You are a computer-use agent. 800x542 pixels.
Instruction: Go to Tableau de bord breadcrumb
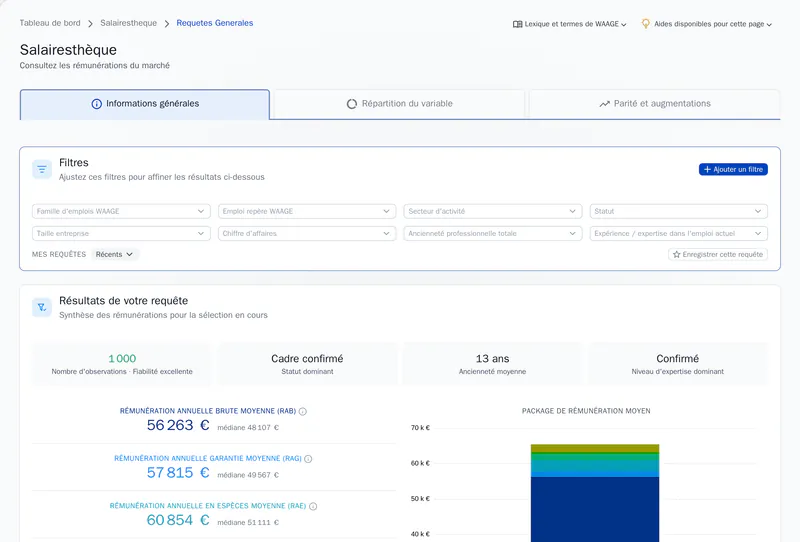coord(50,23)
